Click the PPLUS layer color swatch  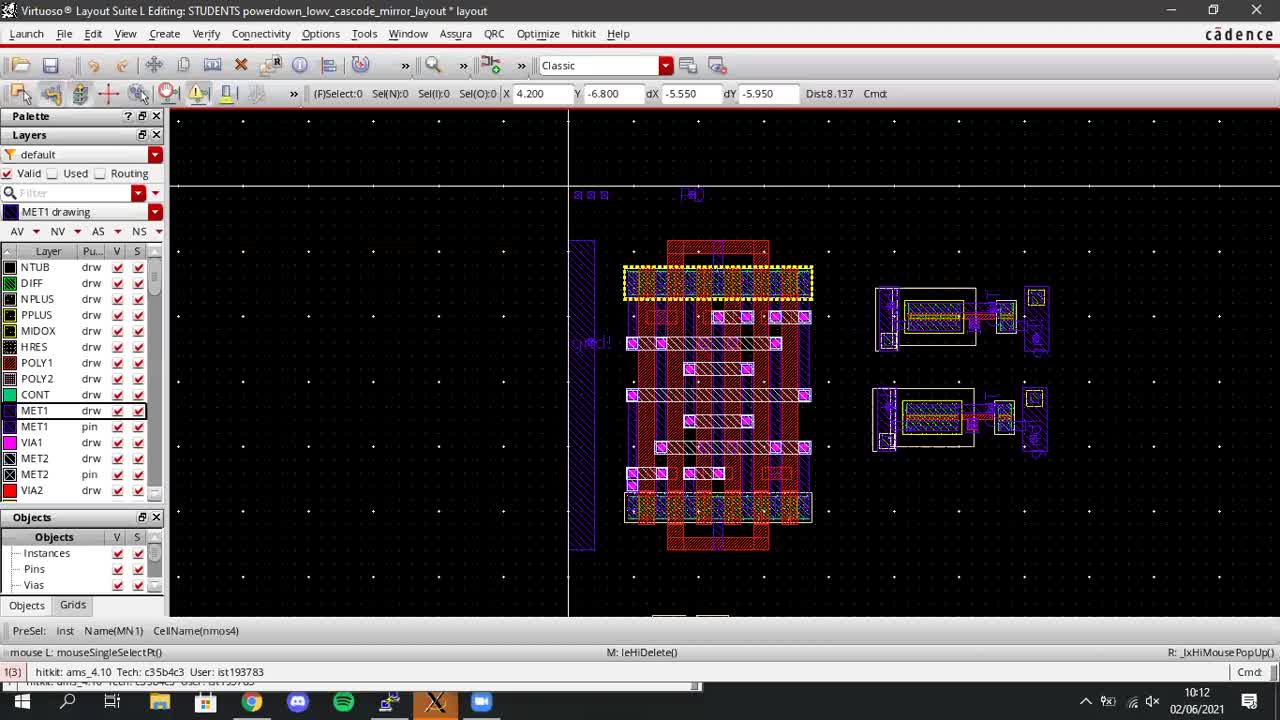click(x=10, y=315)
